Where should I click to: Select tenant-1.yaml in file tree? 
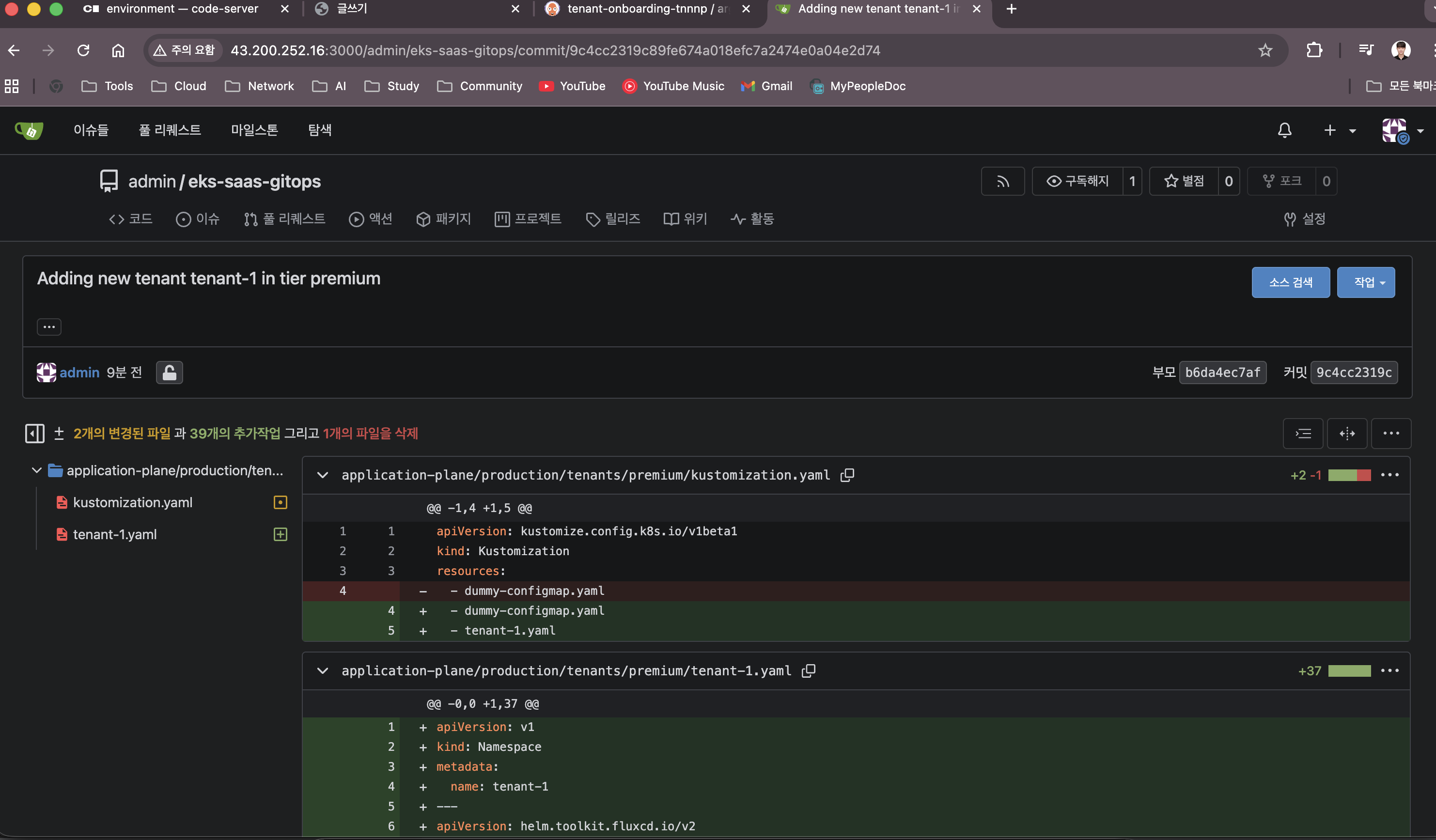pos(114,534)
